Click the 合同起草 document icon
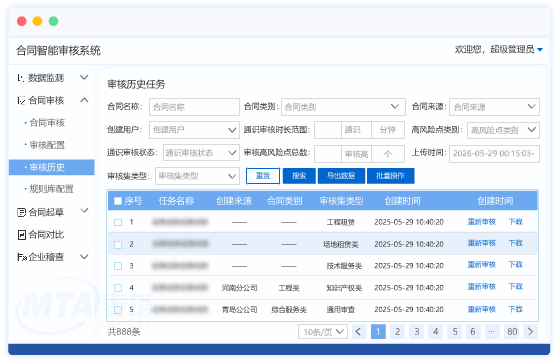The width and height of the screenshot is (560, 364). pyautogui.click(x=21, y=213)
